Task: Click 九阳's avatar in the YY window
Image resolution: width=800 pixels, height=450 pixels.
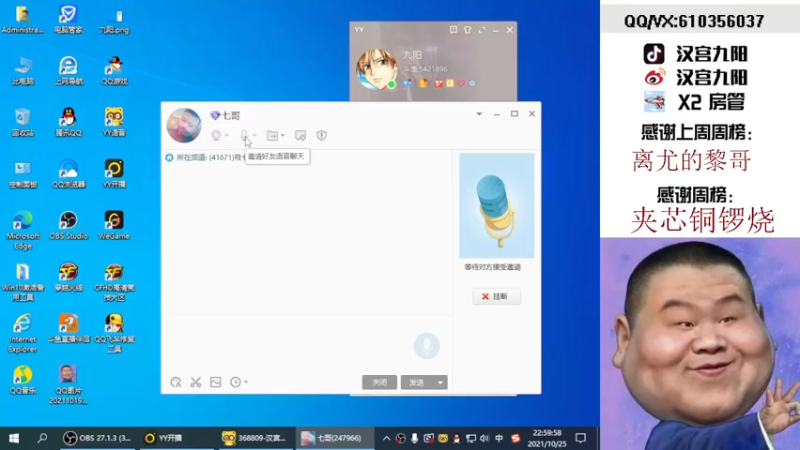Action: click(x=376, y=69)
